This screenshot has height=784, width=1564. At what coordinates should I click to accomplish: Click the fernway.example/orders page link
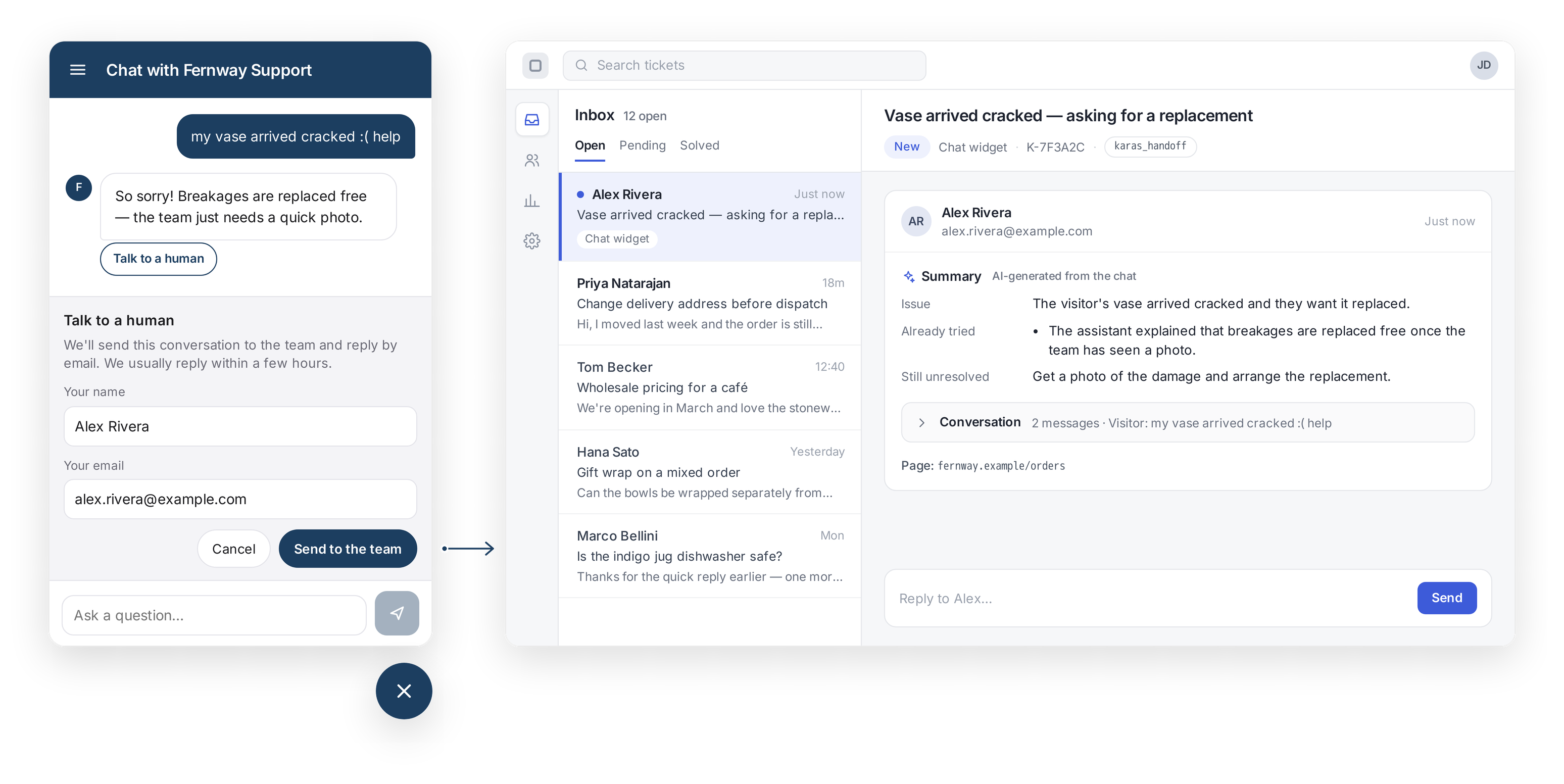pos(1001,466)
